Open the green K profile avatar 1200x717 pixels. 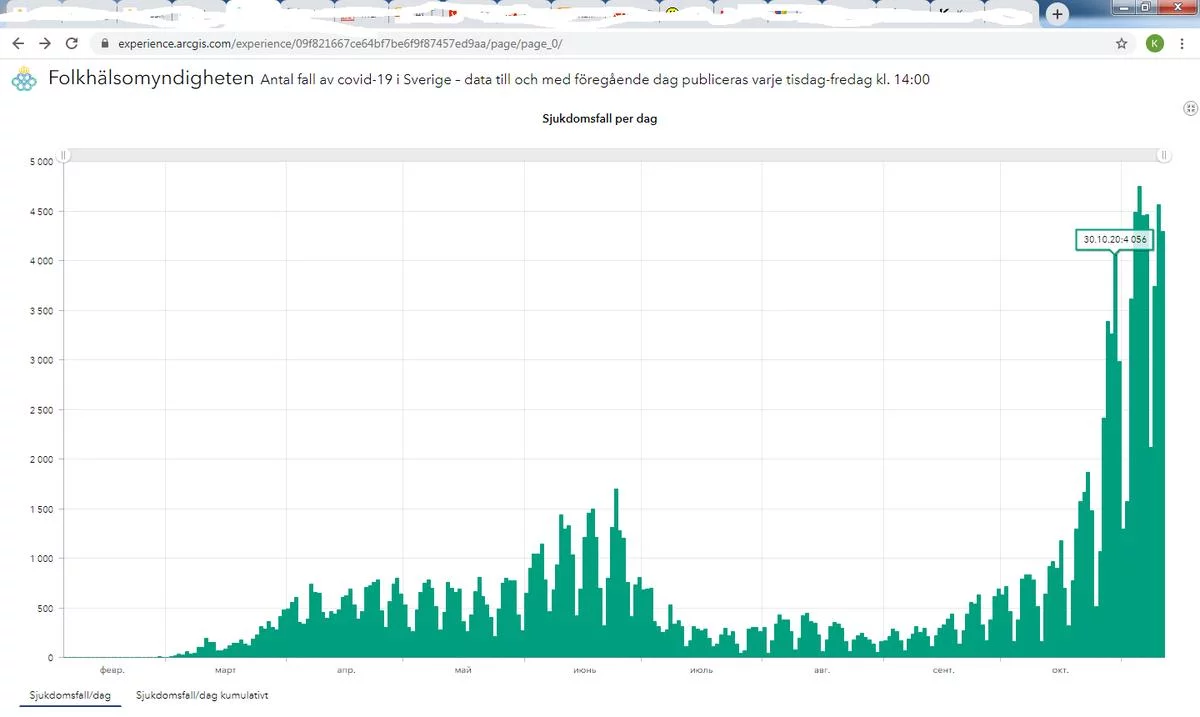(1154, 43)
